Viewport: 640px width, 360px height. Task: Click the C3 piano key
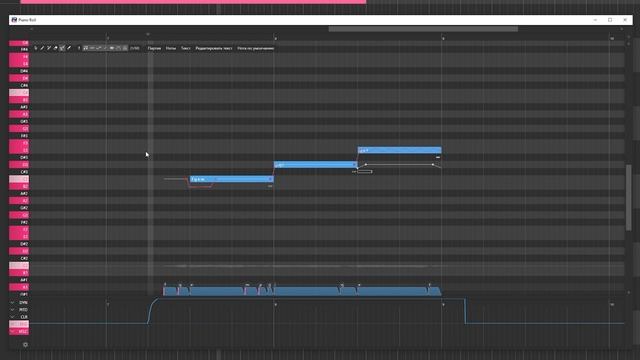click(x=19, y=179)
